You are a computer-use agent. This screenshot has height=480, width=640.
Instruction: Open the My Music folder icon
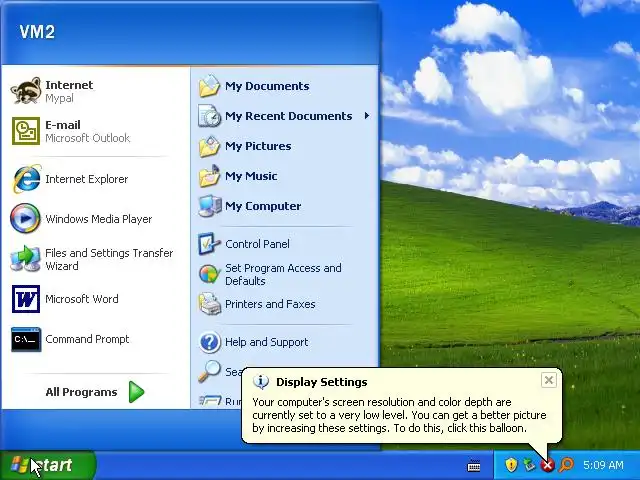click(209, 176)
